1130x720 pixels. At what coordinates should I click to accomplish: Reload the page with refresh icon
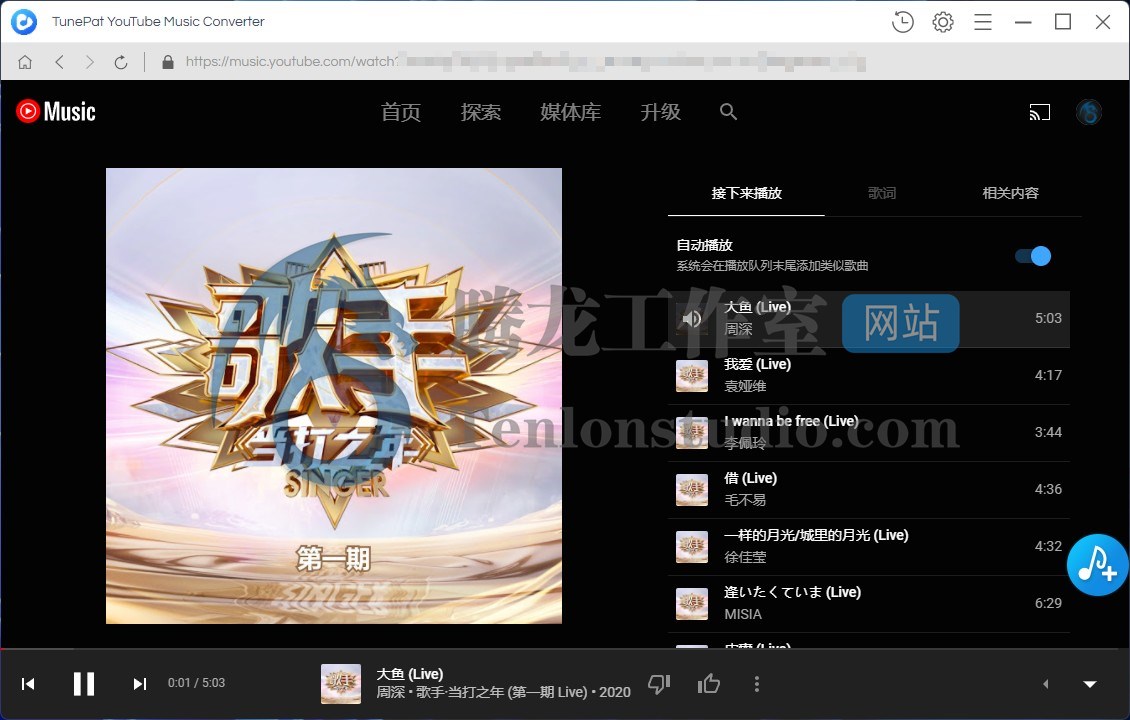(x=121, y=62)
